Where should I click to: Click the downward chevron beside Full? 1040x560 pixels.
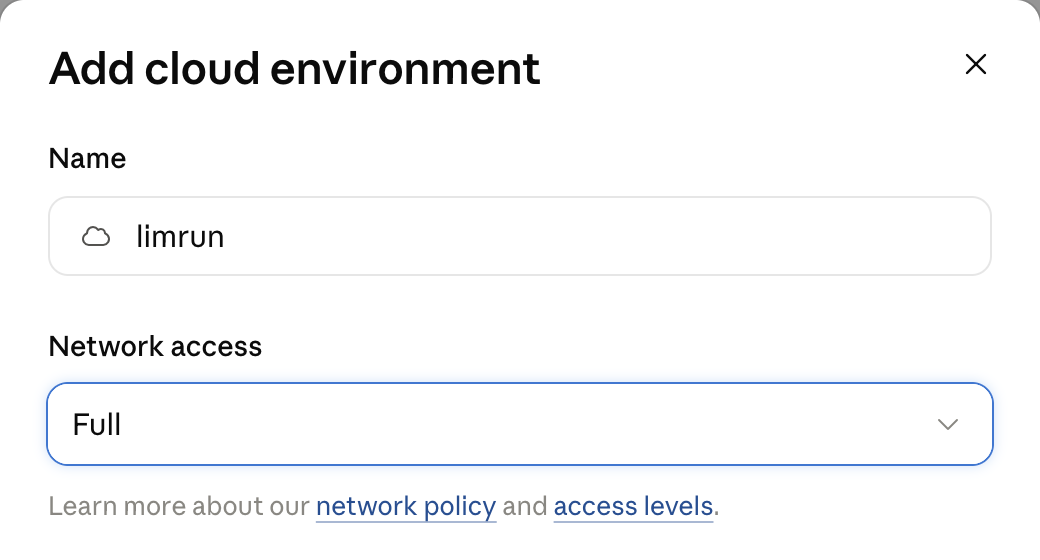[x=948, y=424]
